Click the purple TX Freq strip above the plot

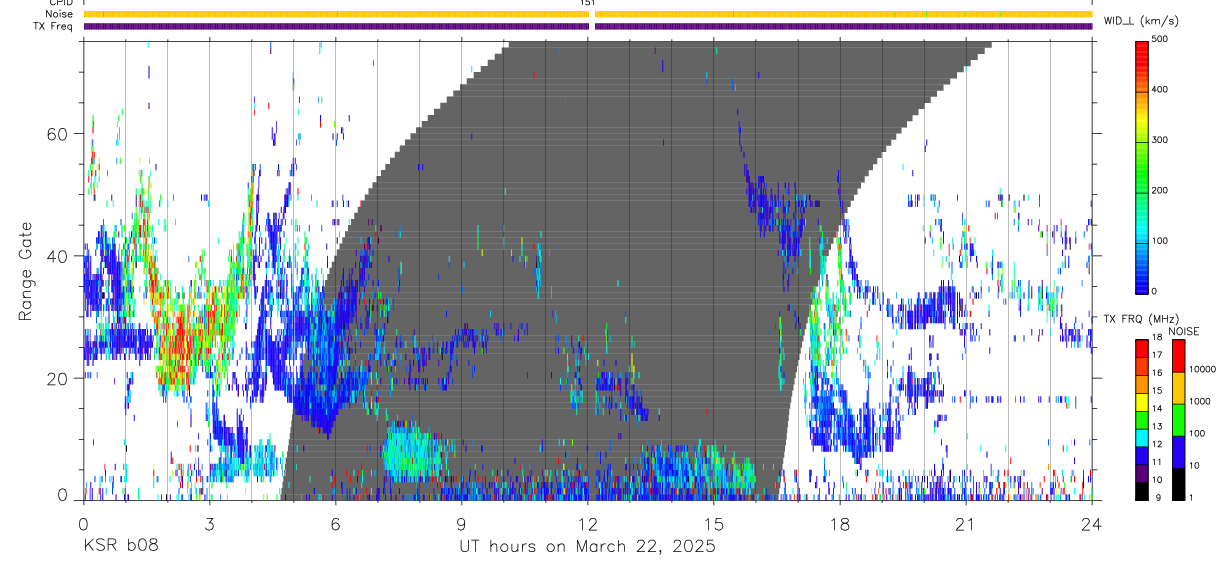click(x=588, y=26)
